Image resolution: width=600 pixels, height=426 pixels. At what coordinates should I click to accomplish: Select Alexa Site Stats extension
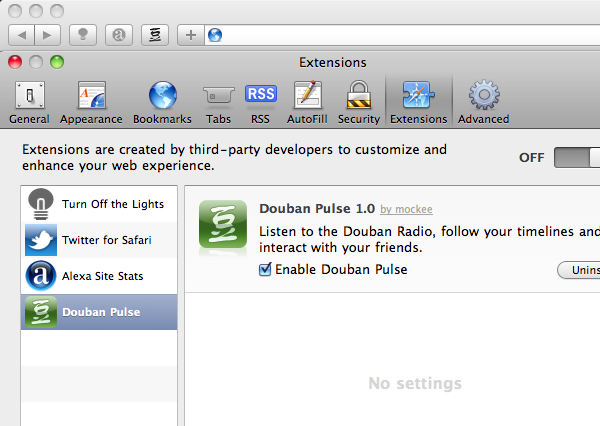tap(99, 276)
